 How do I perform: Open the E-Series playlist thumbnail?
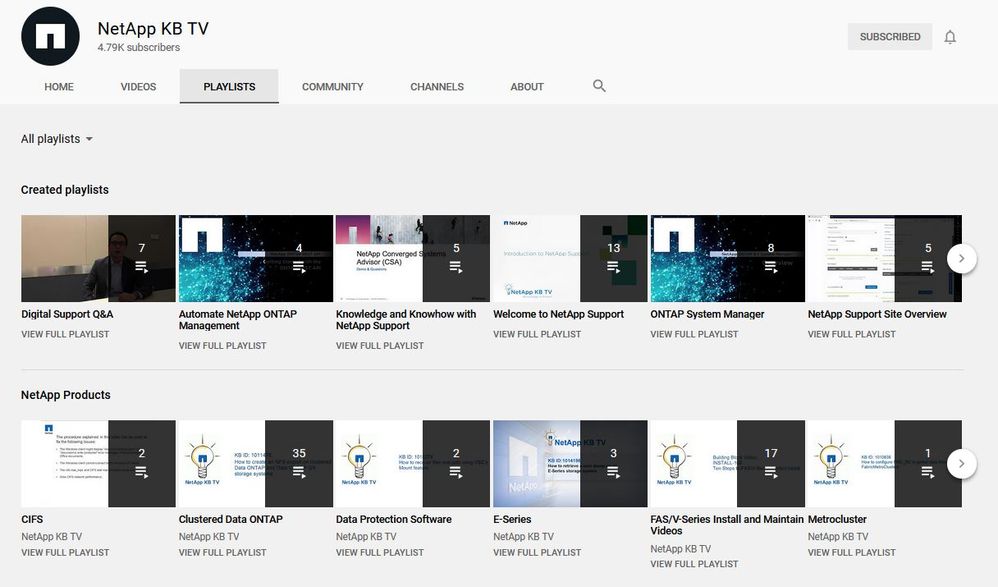570,463
